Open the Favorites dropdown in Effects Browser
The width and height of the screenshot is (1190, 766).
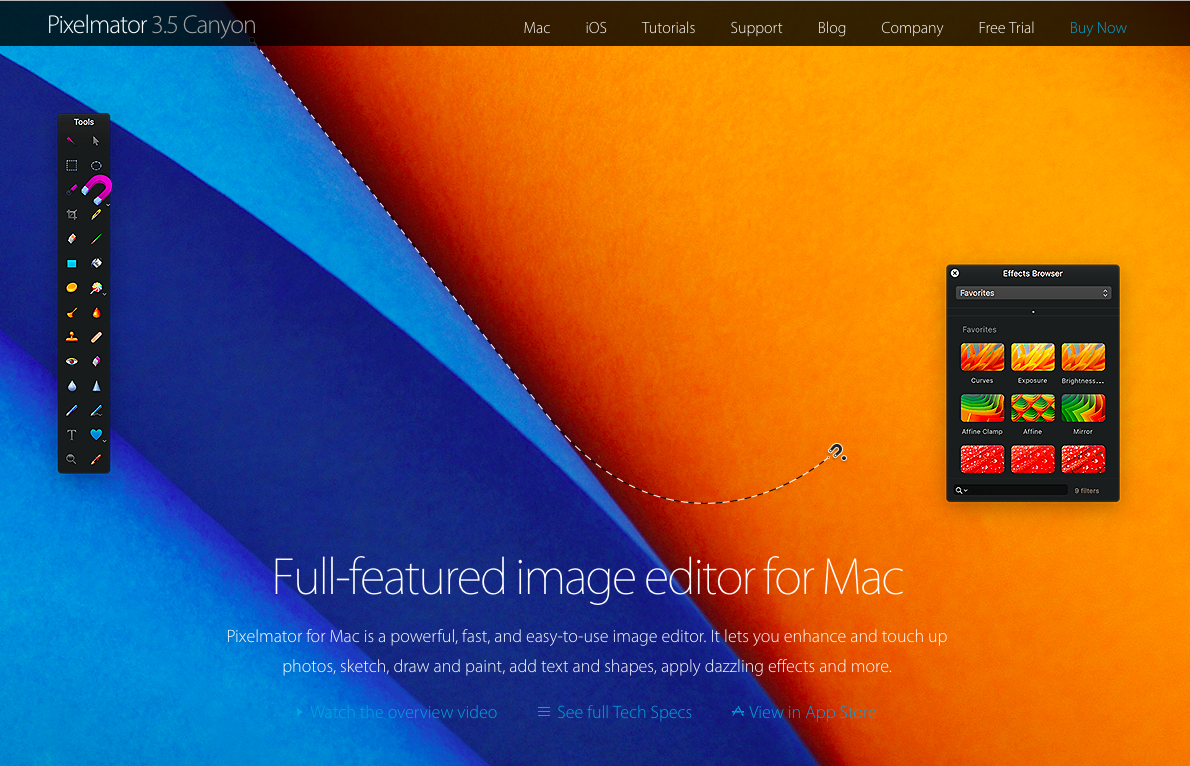(1033, 293)
